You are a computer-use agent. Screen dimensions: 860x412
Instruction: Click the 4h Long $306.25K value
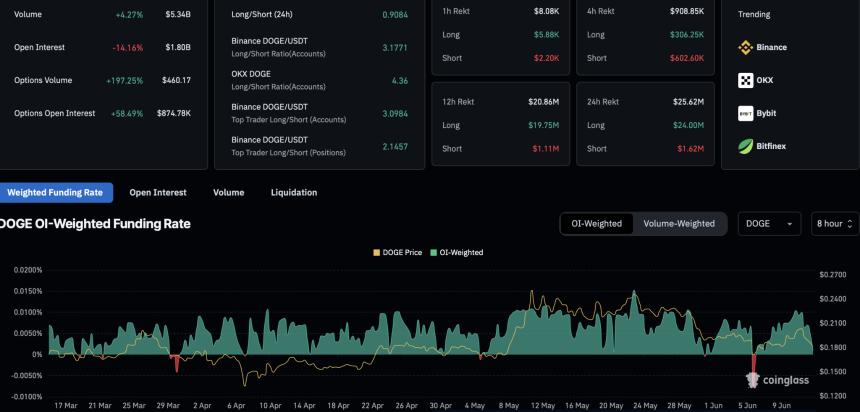pyautogui.click(x=687, y=35)
